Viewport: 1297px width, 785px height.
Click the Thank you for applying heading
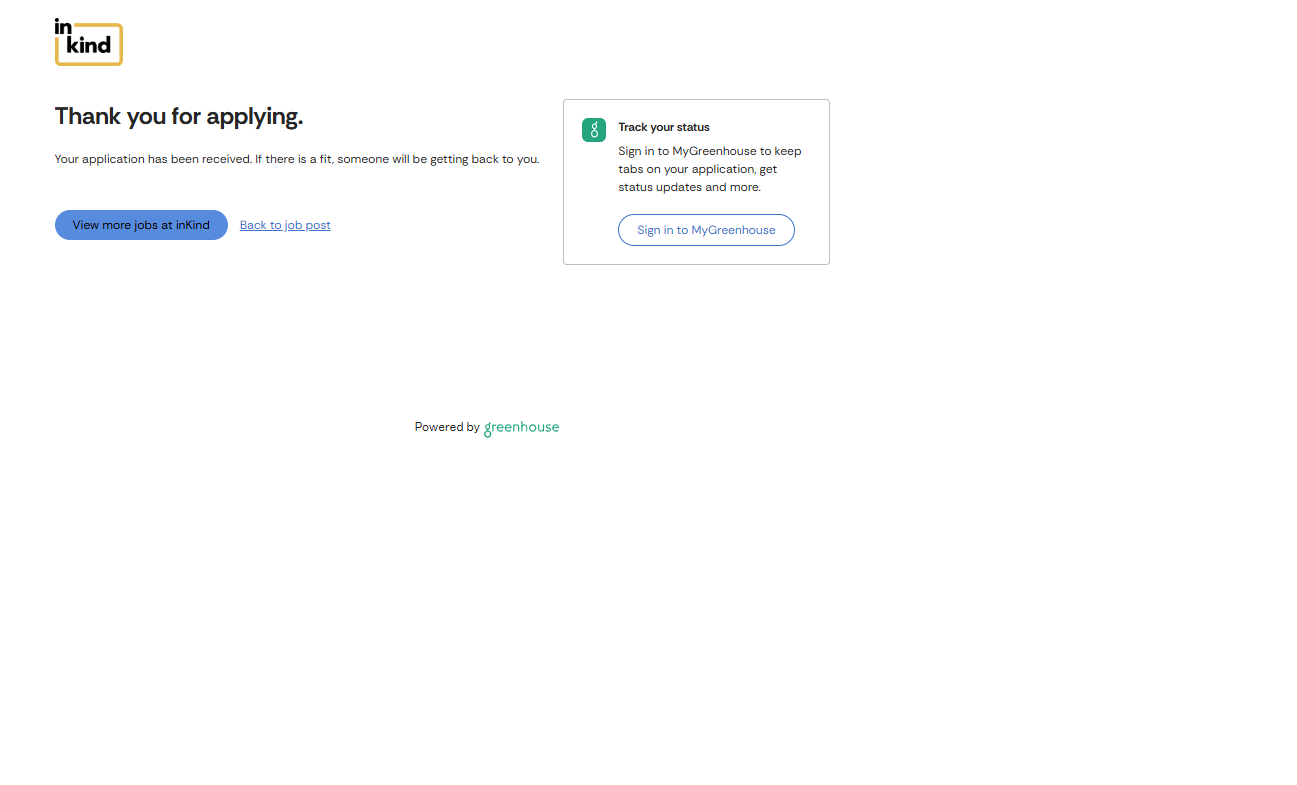pyautogui.click(x=178, y=116)
